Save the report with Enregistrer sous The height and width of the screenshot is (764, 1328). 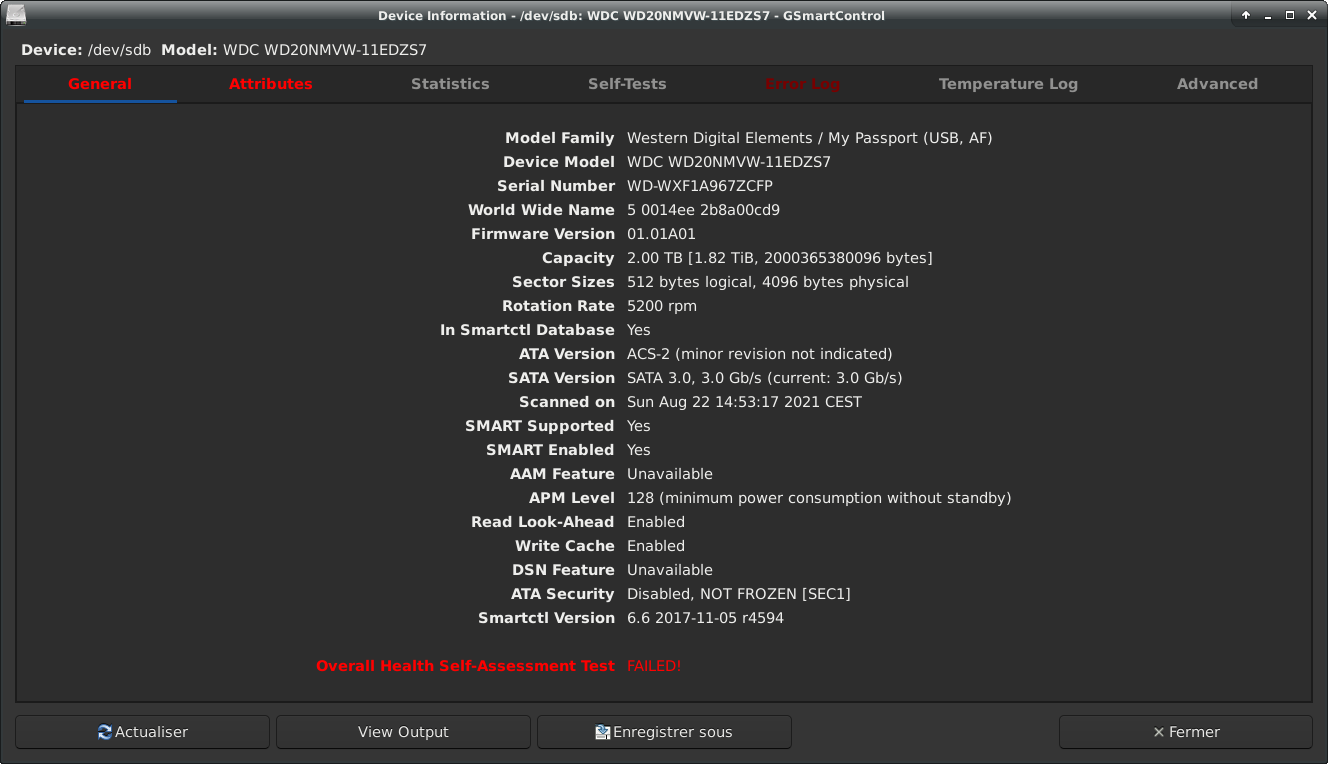[664, 732]
